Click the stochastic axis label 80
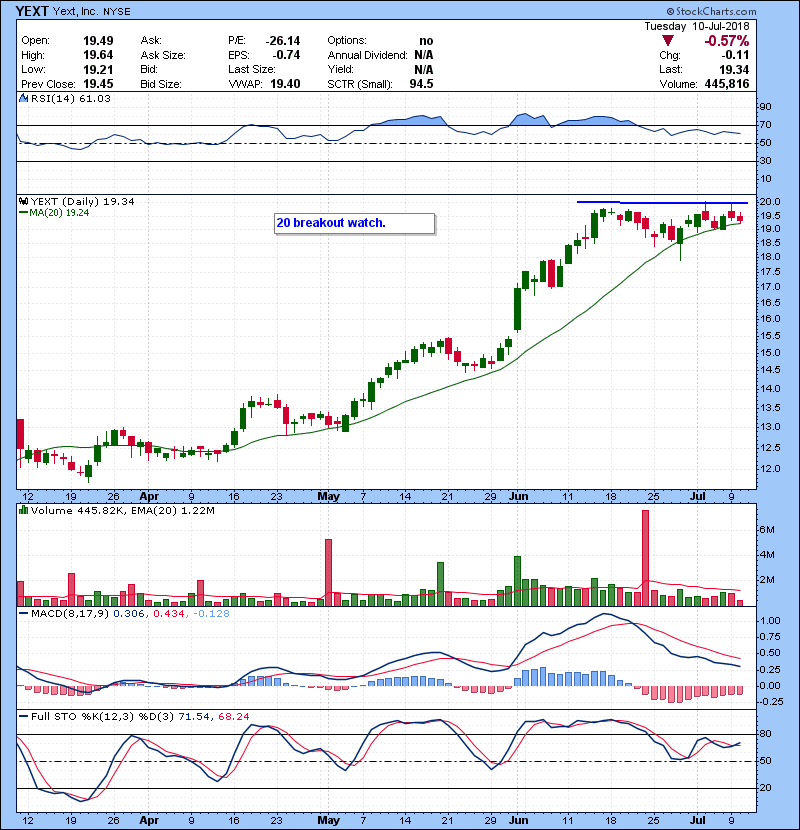Screen dimensions: 800x830 coord(765,734)
